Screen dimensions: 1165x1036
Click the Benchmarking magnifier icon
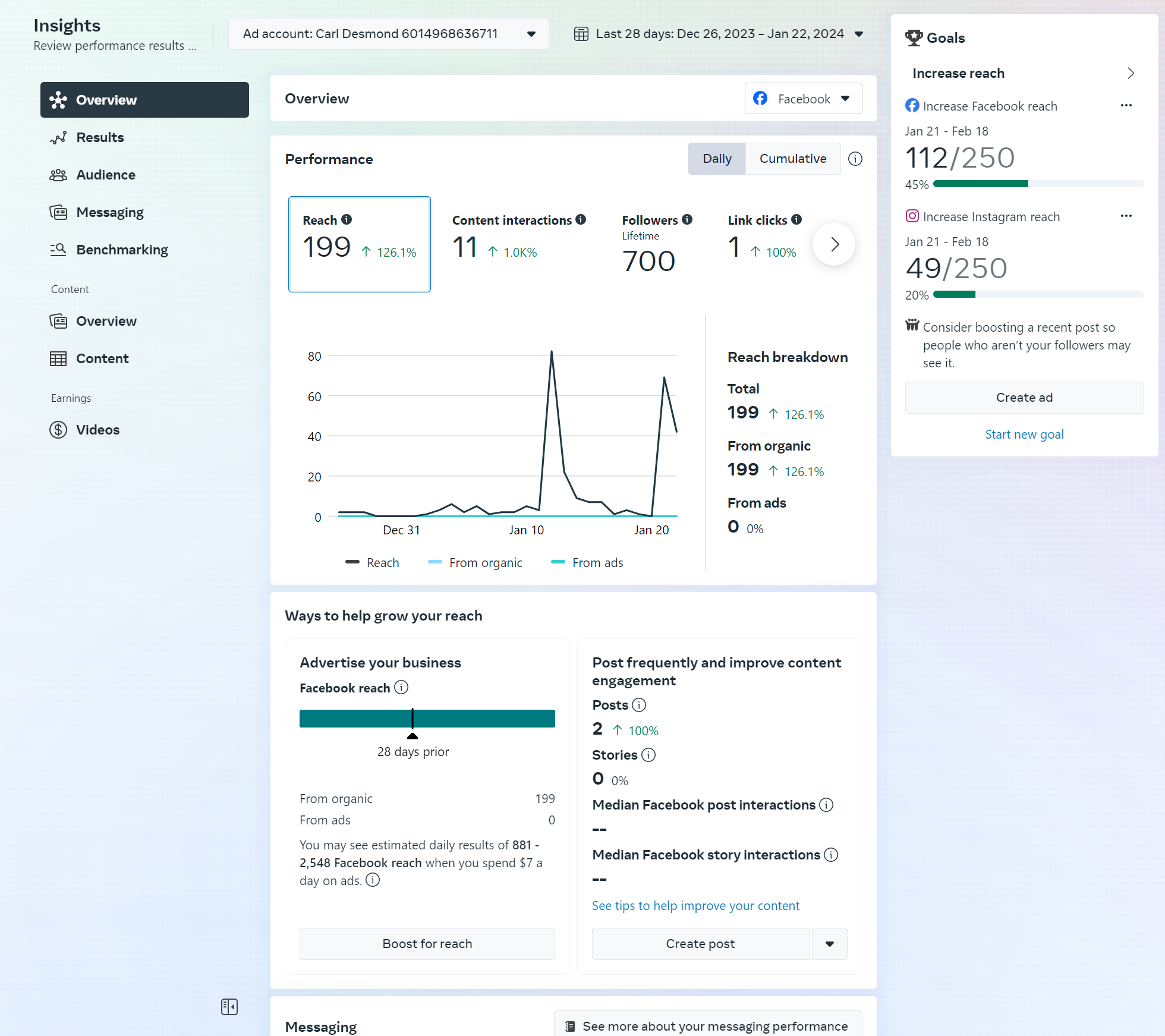58,250
